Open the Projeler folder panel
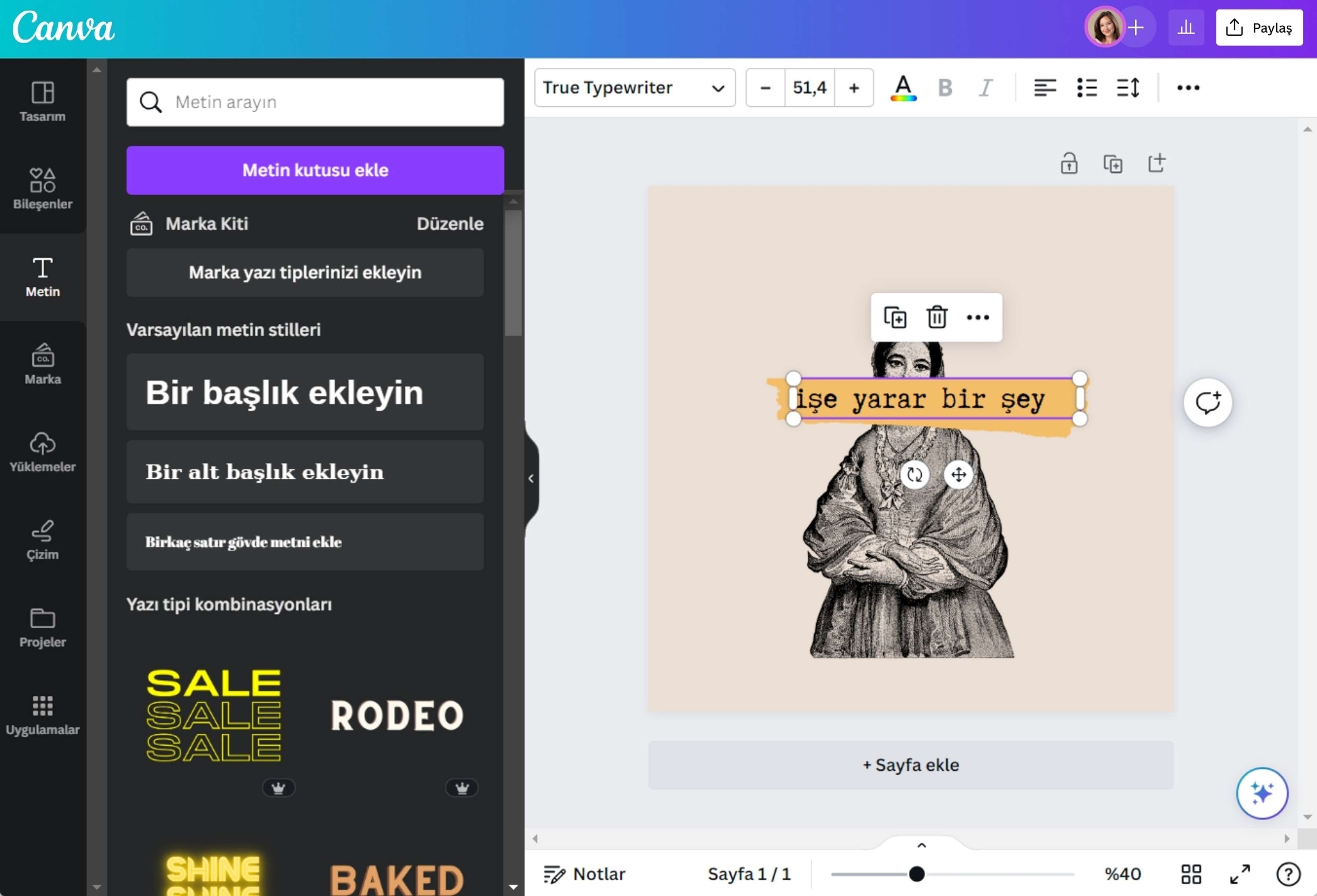1317x896 pixels. (42, 628)
